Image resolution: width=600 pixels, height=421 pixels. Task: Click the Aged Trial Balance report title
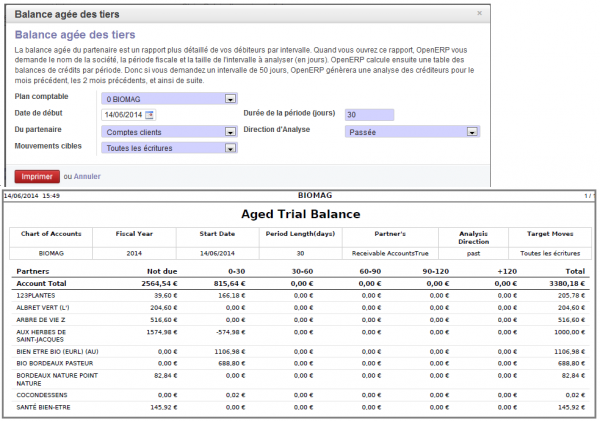tap(301, 214)
